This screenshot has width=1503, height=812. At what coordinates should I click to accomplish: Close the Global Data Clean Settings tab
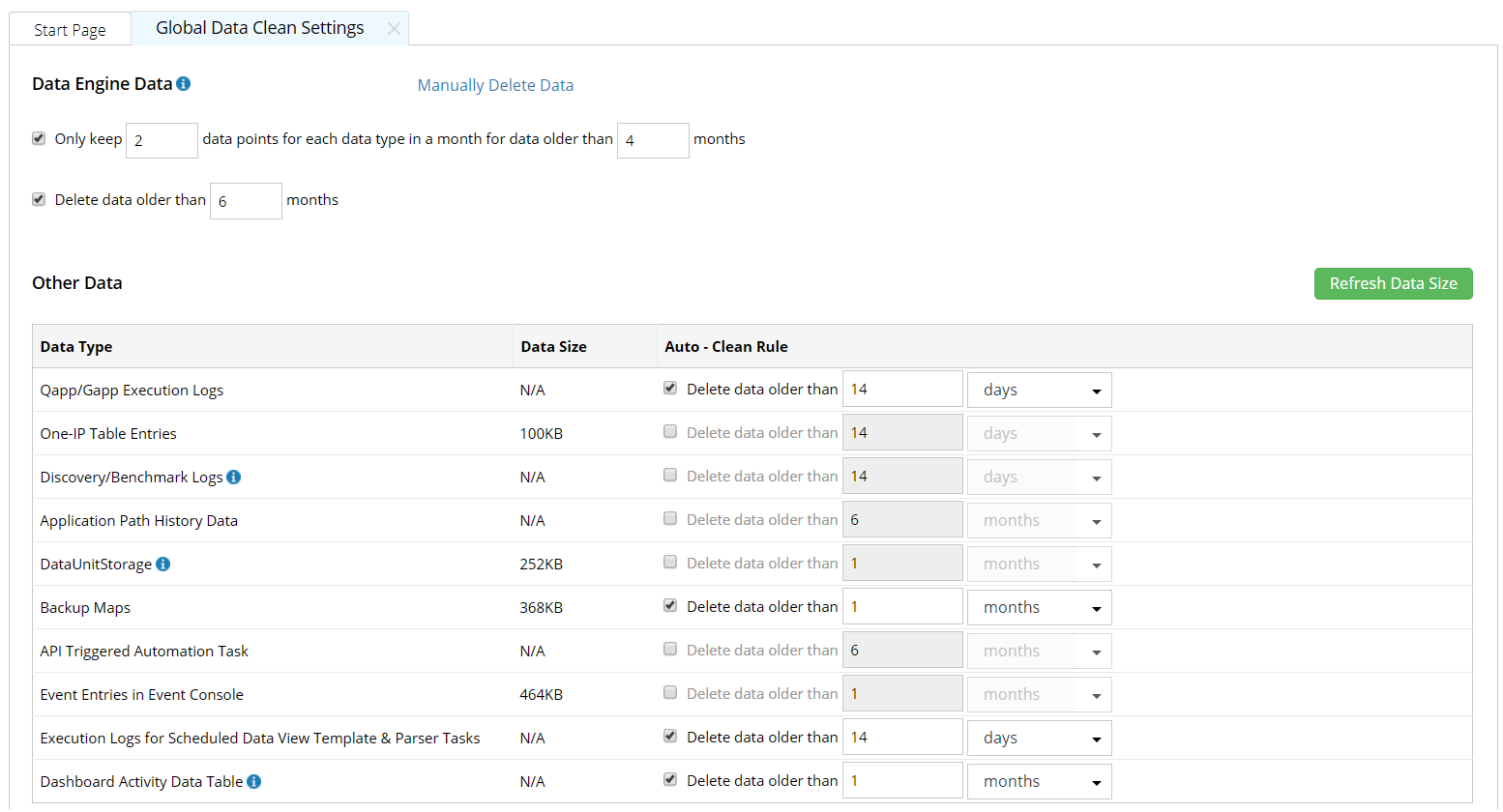394,29
